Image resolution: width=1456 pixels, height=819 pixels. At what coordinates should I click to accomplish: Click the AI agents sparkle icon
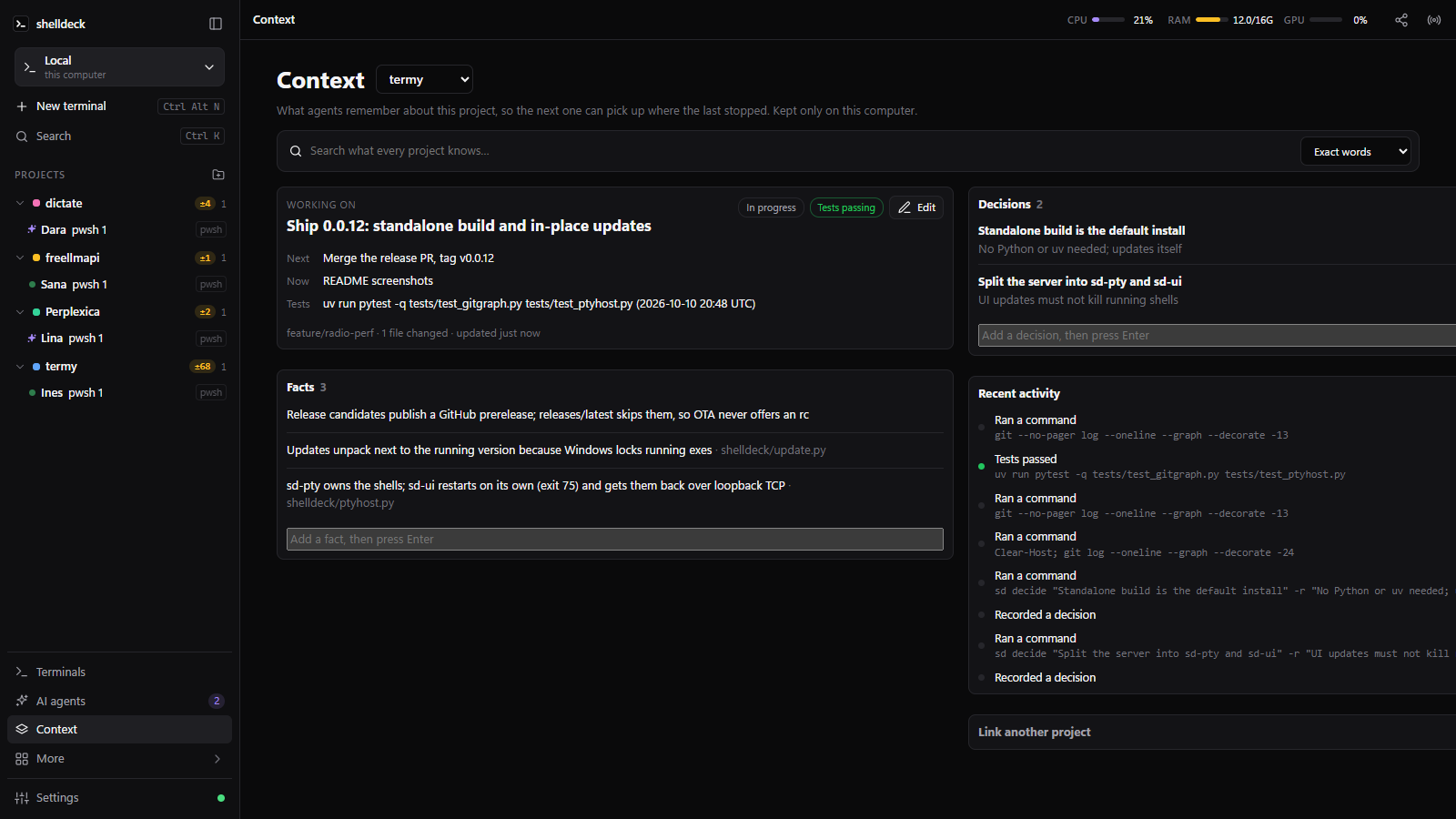[x=22, y=701]
